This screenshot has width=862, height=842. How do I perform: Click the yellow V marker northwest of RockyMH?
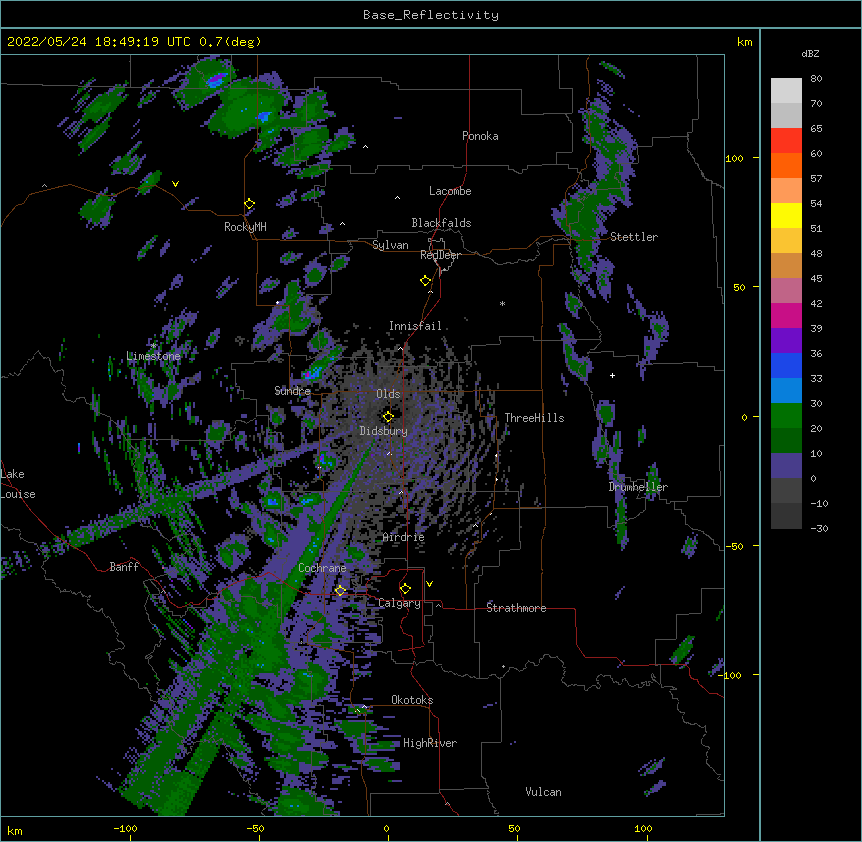175,184
